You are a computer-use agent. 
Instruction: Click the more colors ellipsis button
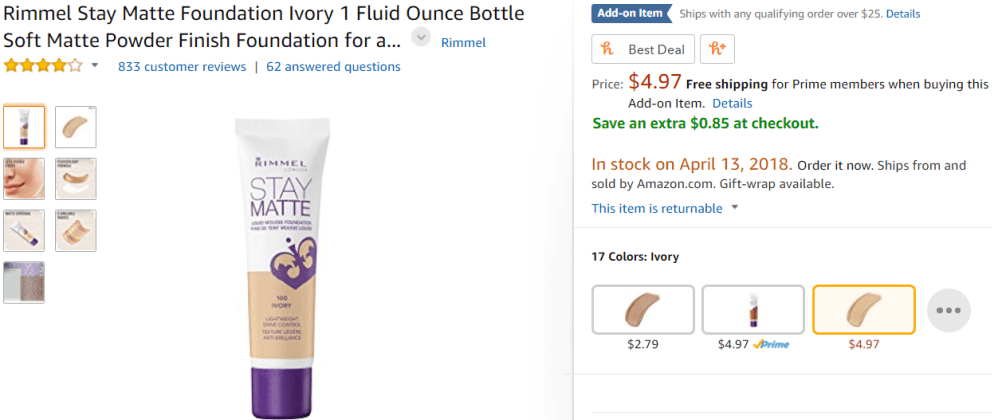pyautogui.click(x=948, y=310)
